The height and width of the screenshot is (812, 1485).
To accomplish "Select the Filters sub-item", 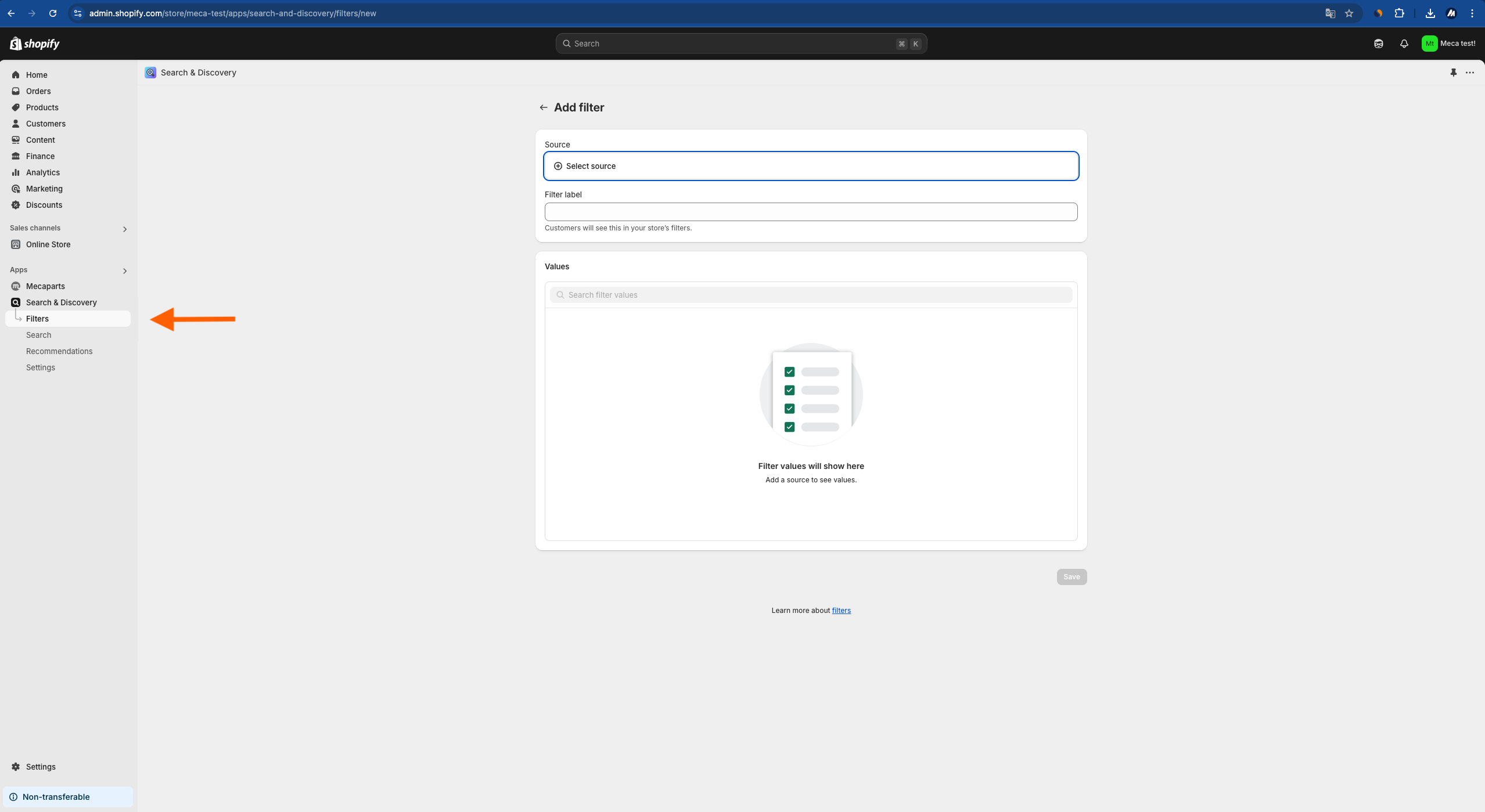I will (x=68, y=319).
